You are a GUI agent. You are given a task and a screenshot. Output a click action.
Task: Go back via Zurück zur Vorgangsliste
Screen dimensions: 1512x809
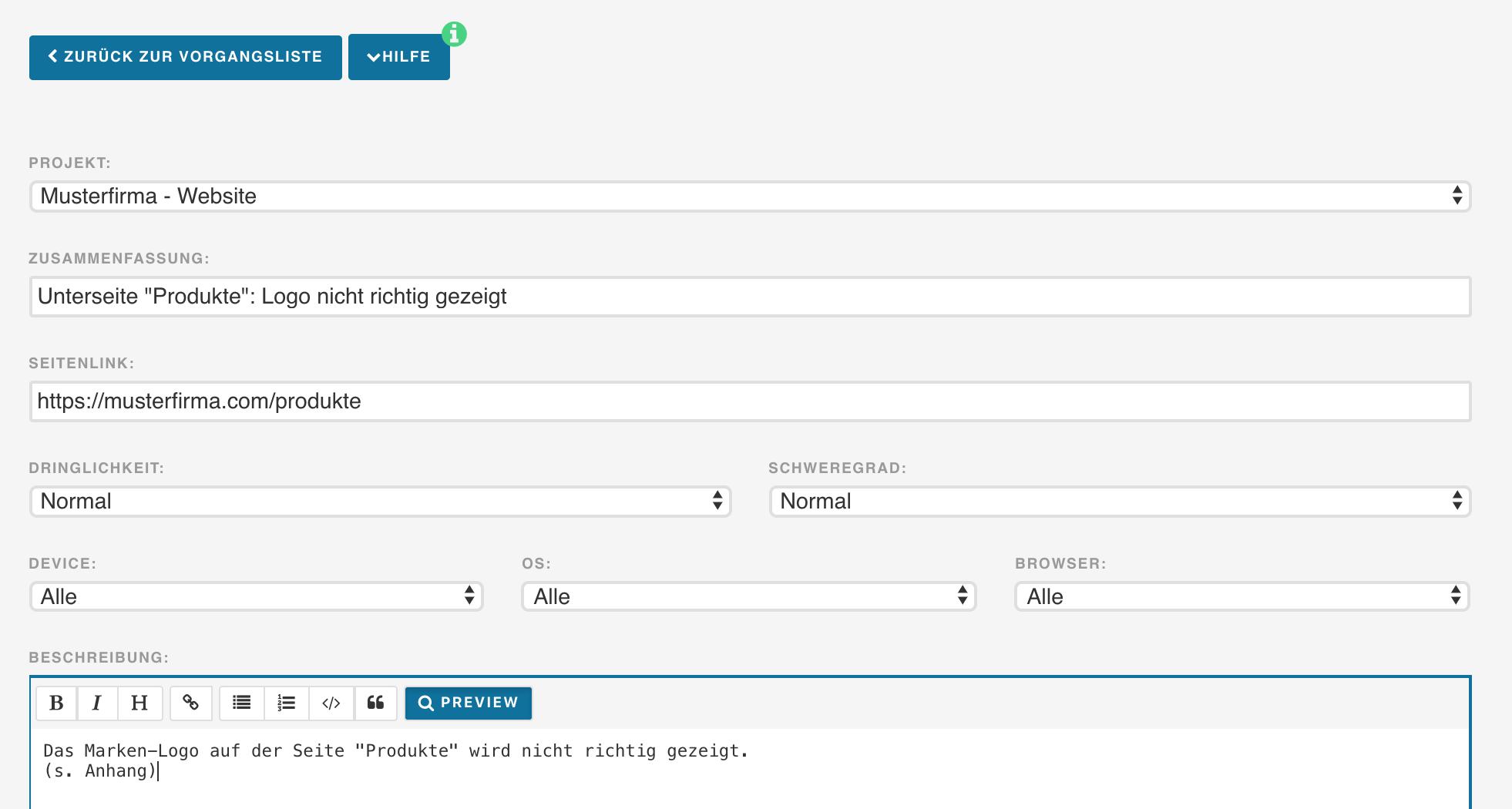(x=186, y=57)
